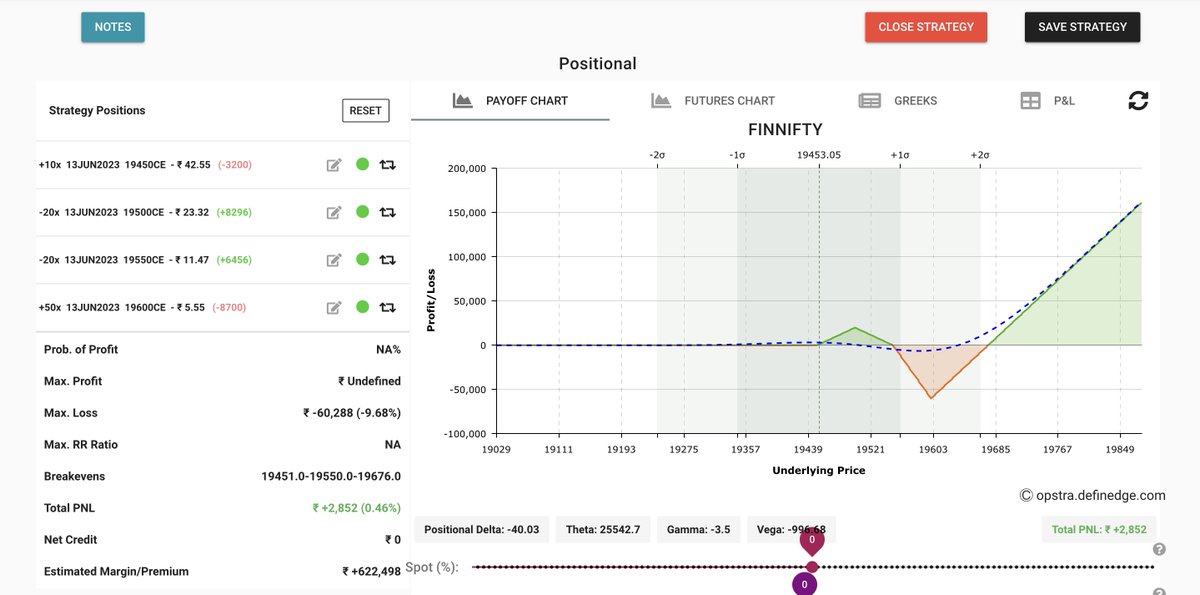Click the list icon beside Greeks

coord(869,100)
